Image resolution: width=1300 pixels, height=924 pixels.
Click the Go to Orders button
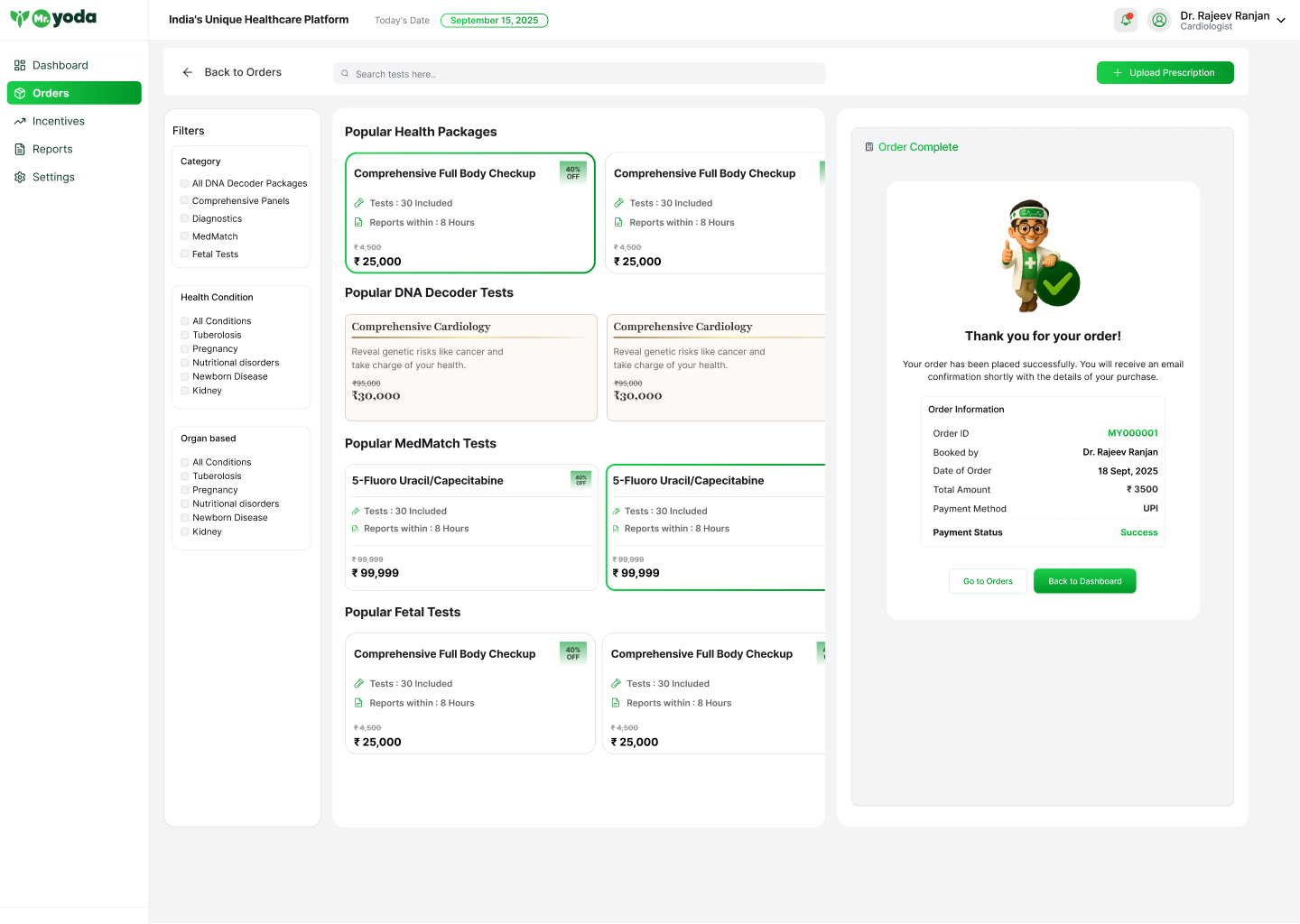[x=988, y=581]
